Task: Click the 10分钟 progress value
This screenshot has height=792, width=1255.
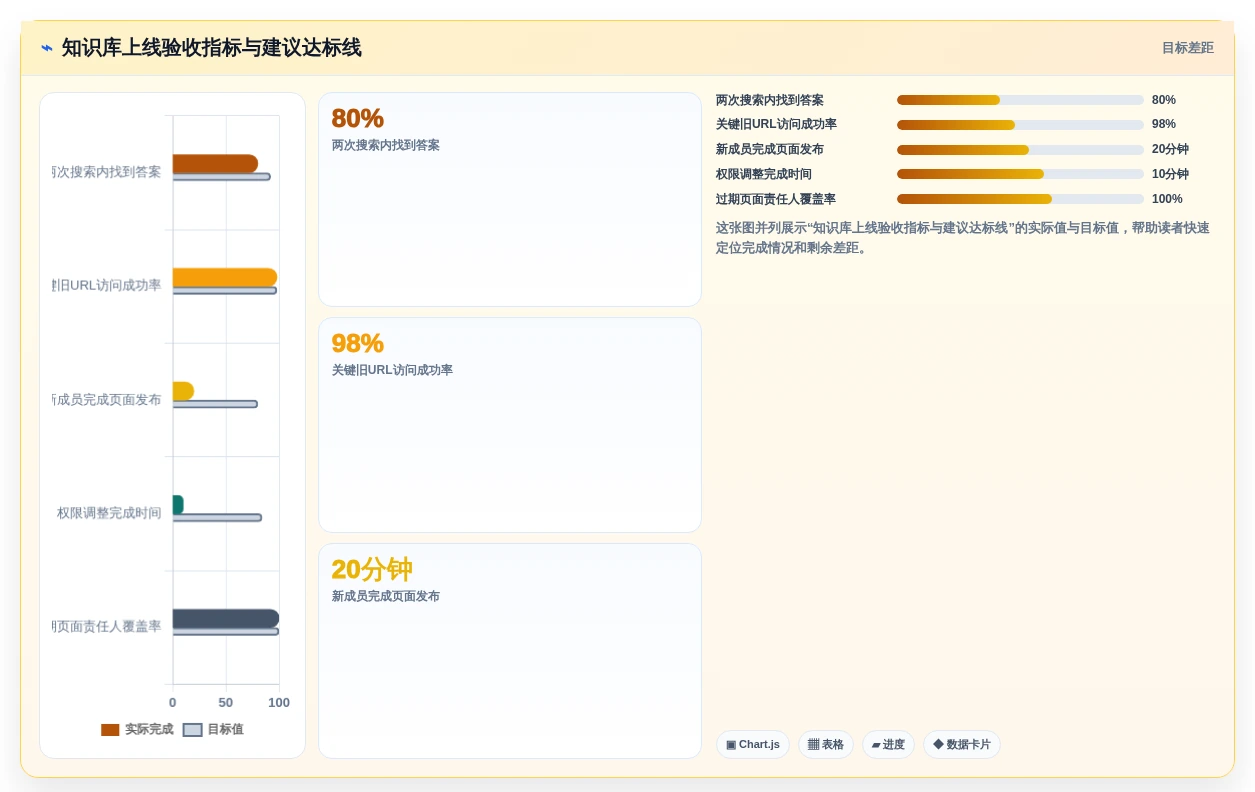Action: (x=1170, y=174)
